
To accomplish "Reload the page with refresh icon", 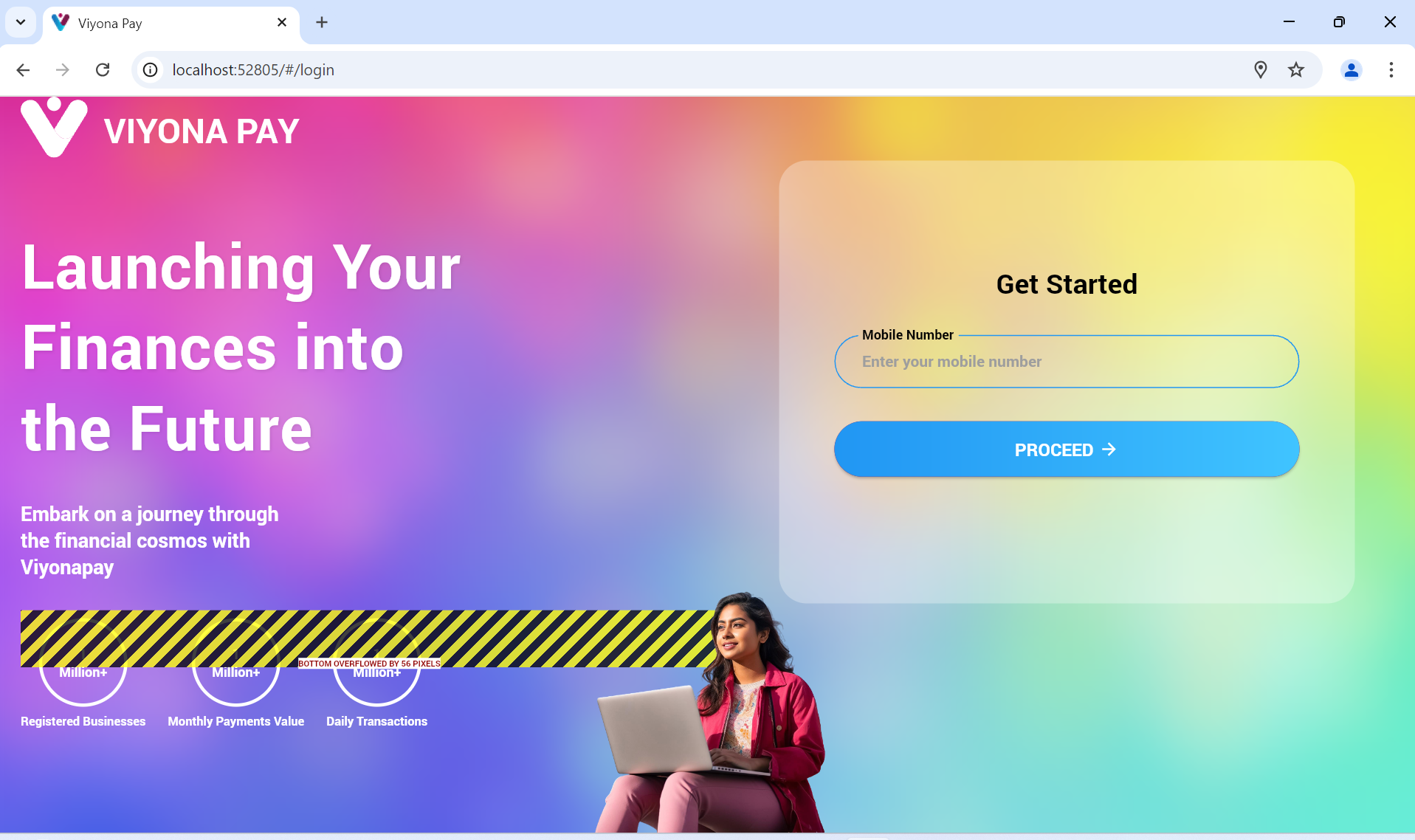I will point(103,70).
